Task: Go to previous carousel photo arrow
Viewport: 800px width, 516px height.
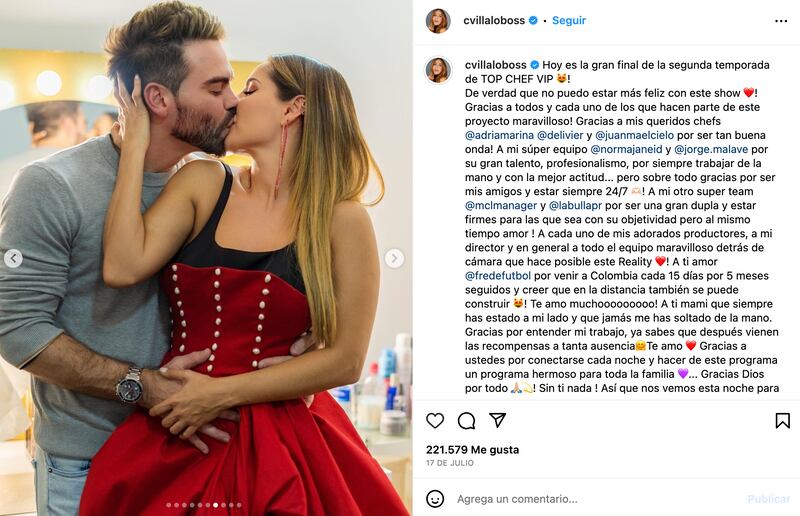Action: click(13, 258)
